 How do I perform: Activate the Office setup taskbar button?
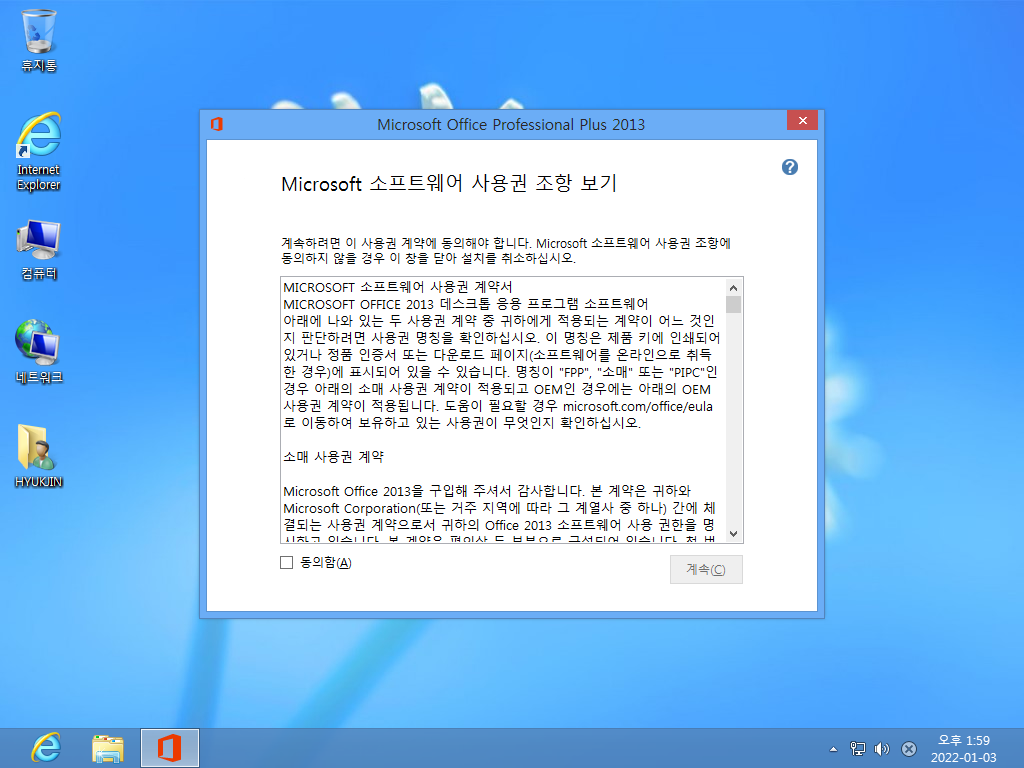click(x=170, y=748)
